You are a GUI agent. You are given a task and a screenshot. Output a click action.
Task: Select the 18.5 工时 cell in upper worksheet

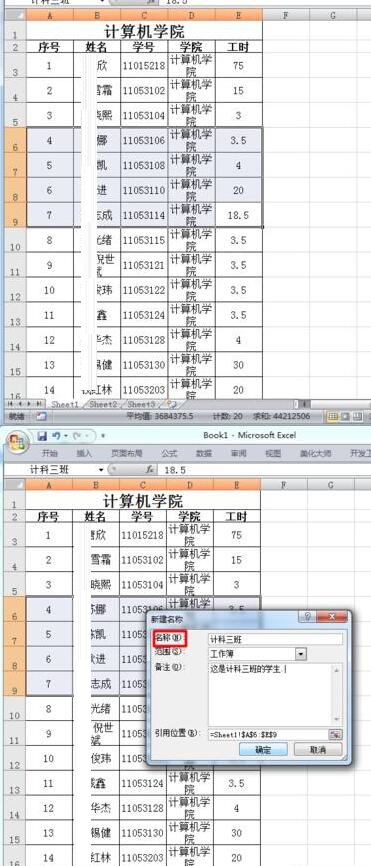click(x=238, y=215)
